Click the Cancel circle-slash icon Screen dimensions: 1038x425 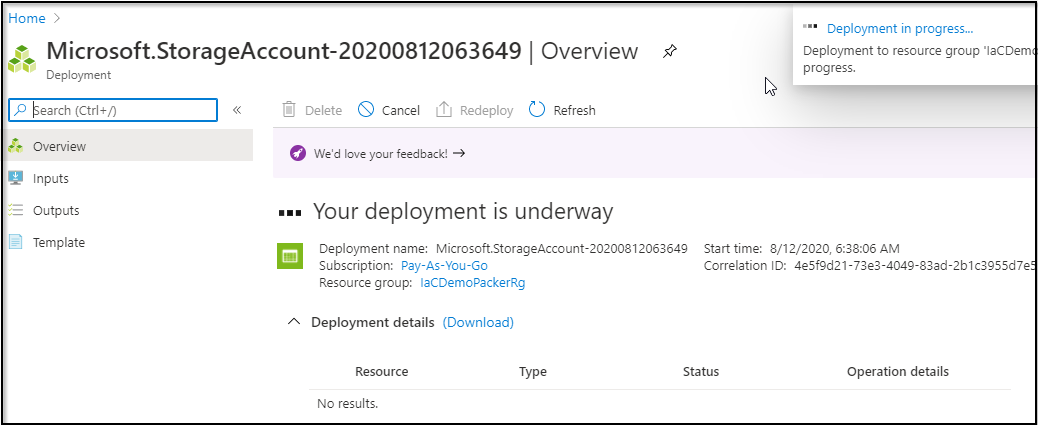pyautogui.click(x=366, y=110)
